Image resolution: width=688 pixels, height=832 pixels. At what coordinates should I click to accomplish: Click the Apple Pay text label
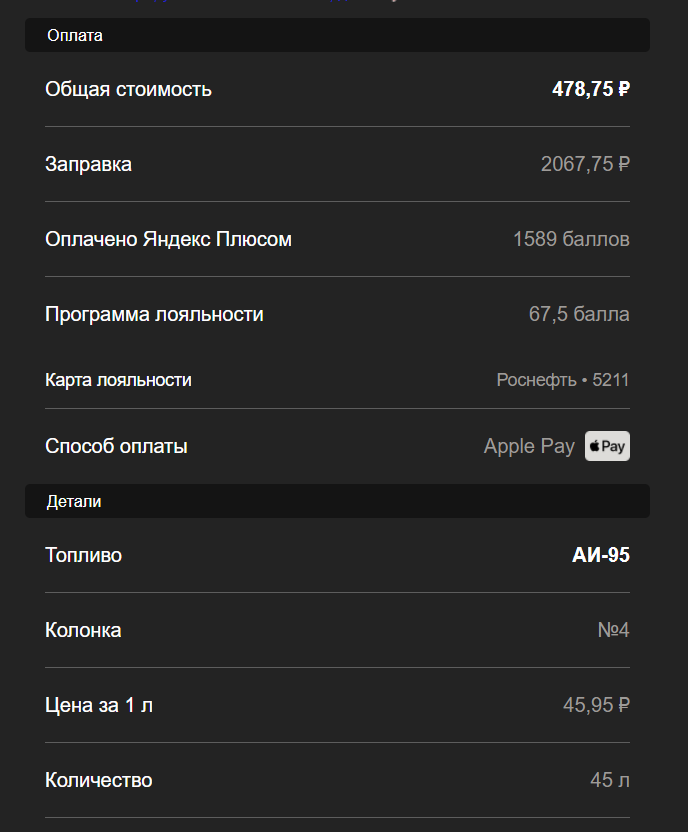pos(529,446)
